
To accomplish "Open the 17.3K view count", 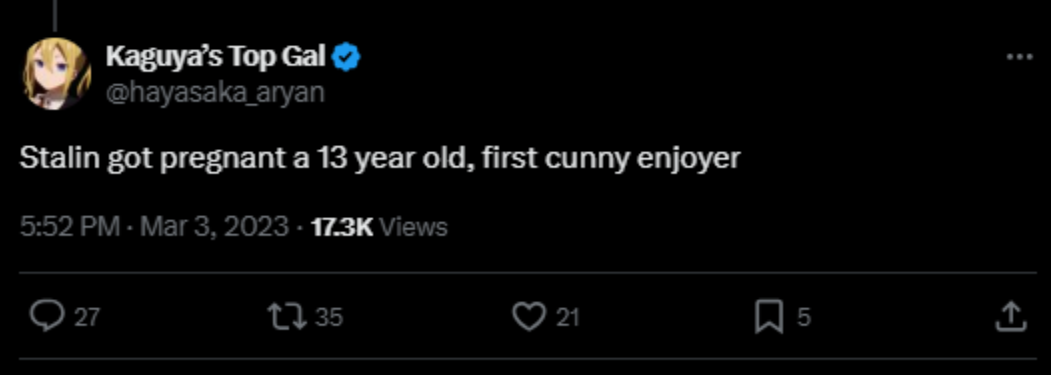I will point(342,227).
